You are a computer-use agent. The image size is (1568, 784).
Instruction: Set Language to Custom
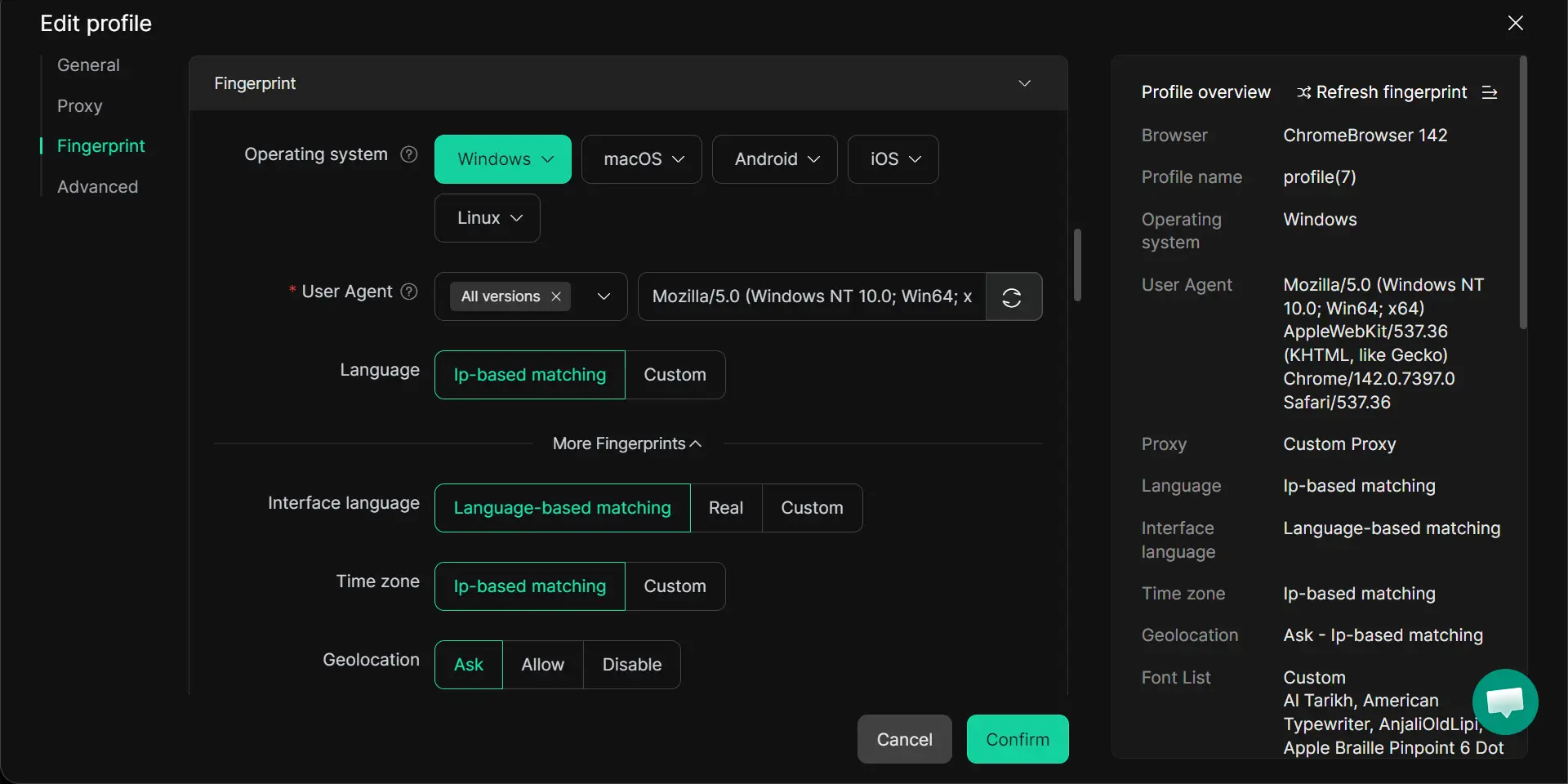(675, 375)
